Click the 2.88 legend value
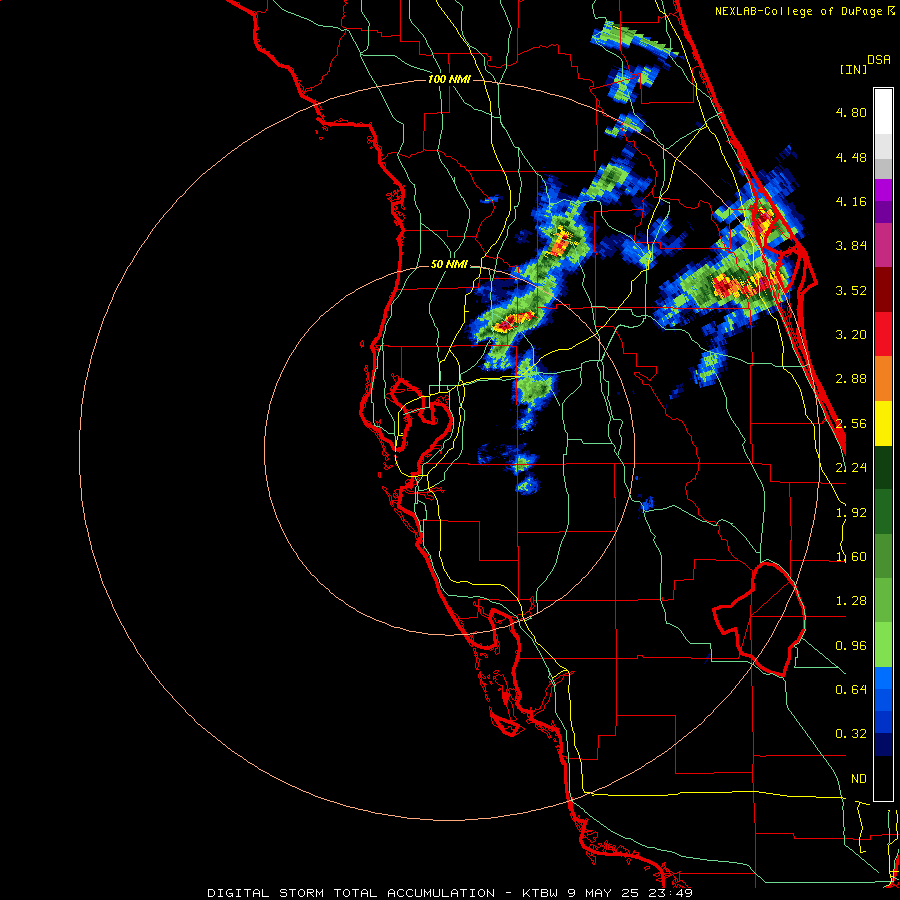 [851, 379]
